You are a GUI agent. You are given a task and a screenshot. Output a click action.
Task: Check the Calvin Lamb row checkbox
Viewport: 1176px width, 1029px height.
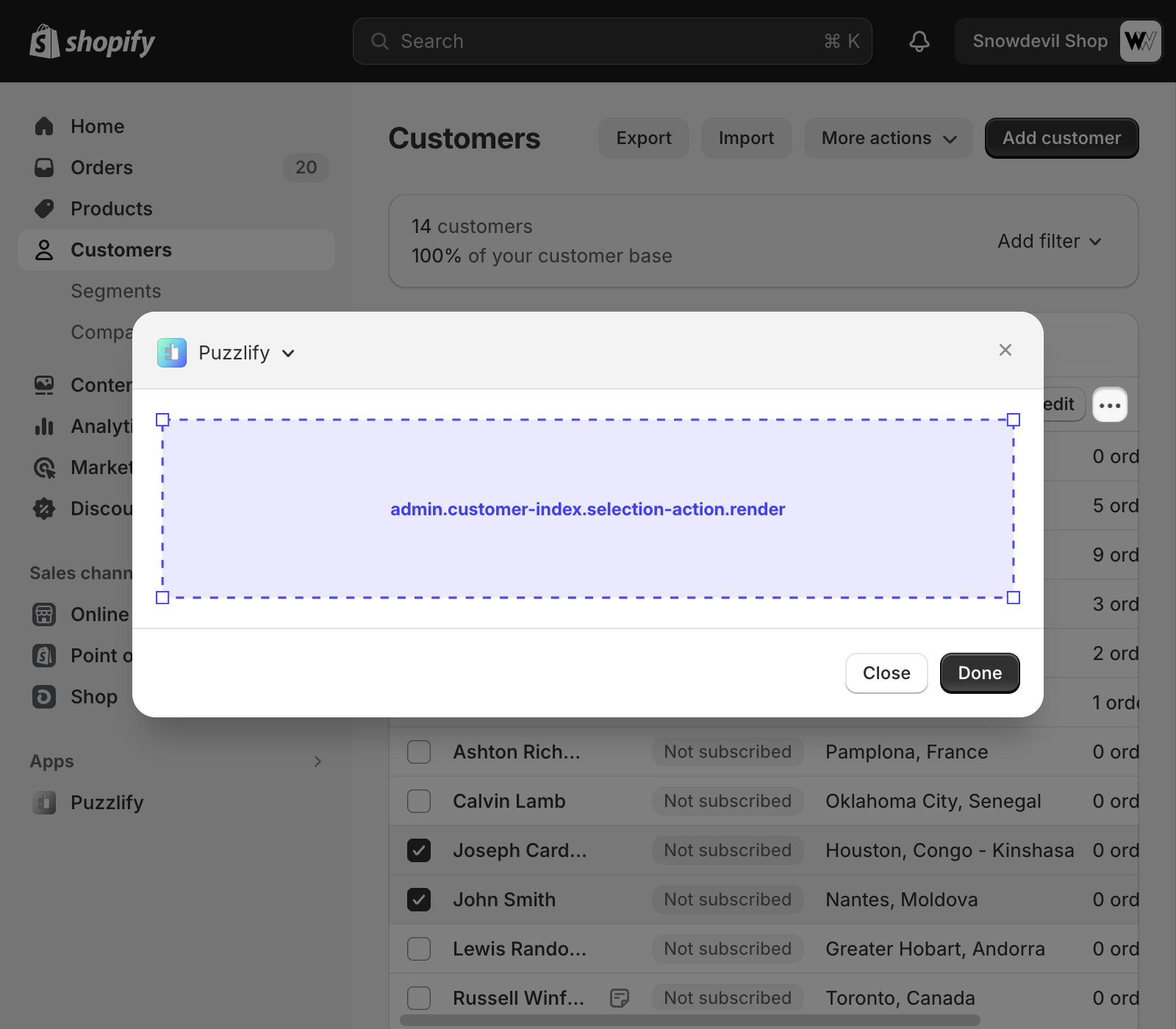pyautogui.click(x=419, y=801)
